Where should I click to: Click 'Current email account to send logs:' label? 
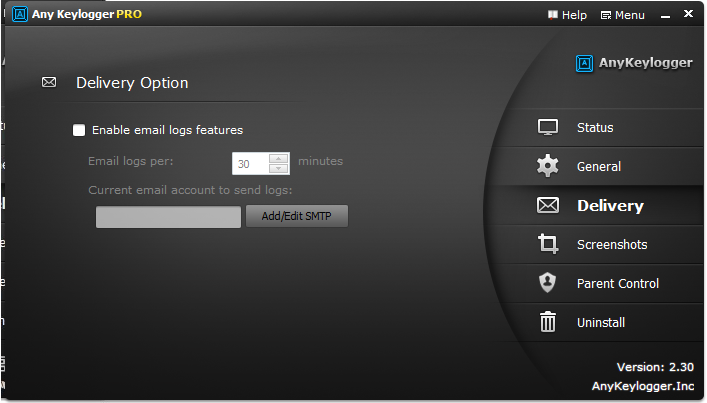[190, 190]
